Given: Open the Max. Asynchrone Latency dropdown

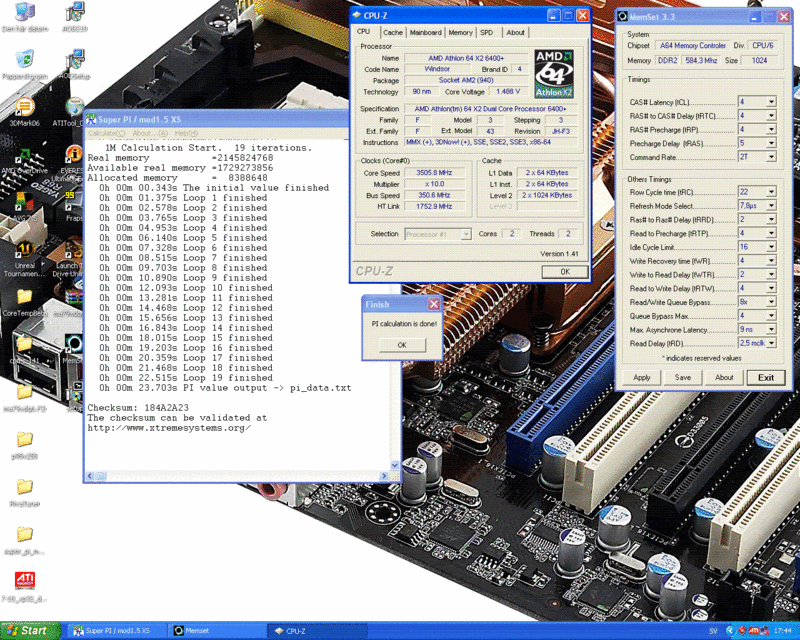Looking at the screenshot, I should [771, 329].
